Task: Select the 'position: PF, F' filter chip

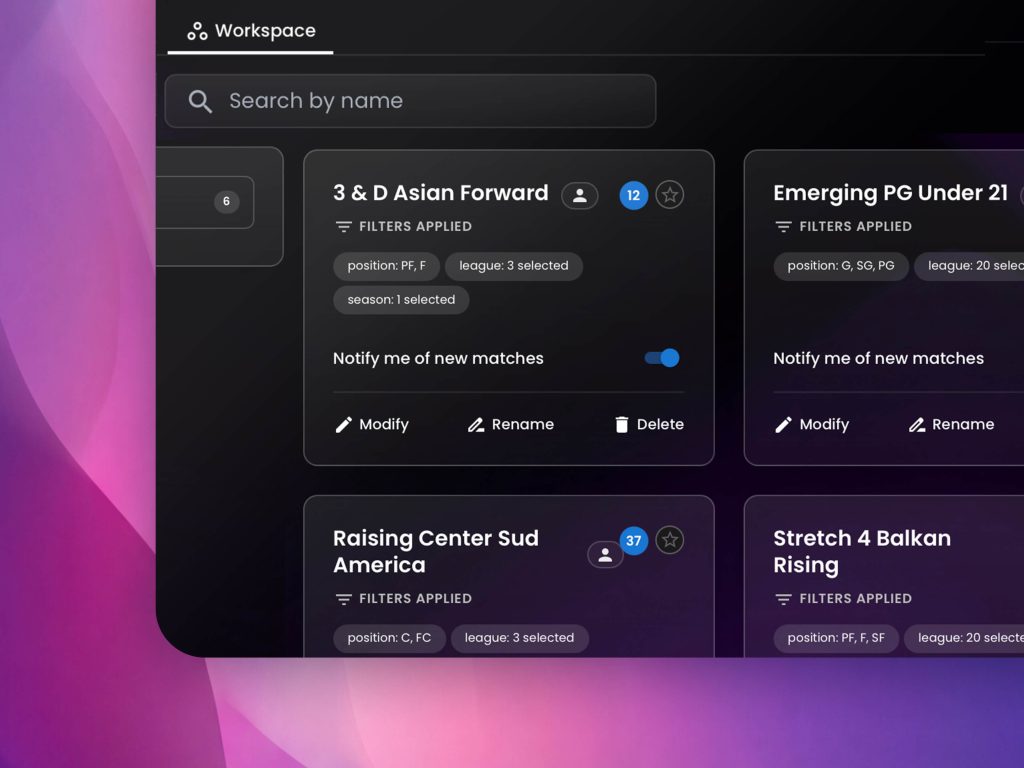Action: coord(386,266)
